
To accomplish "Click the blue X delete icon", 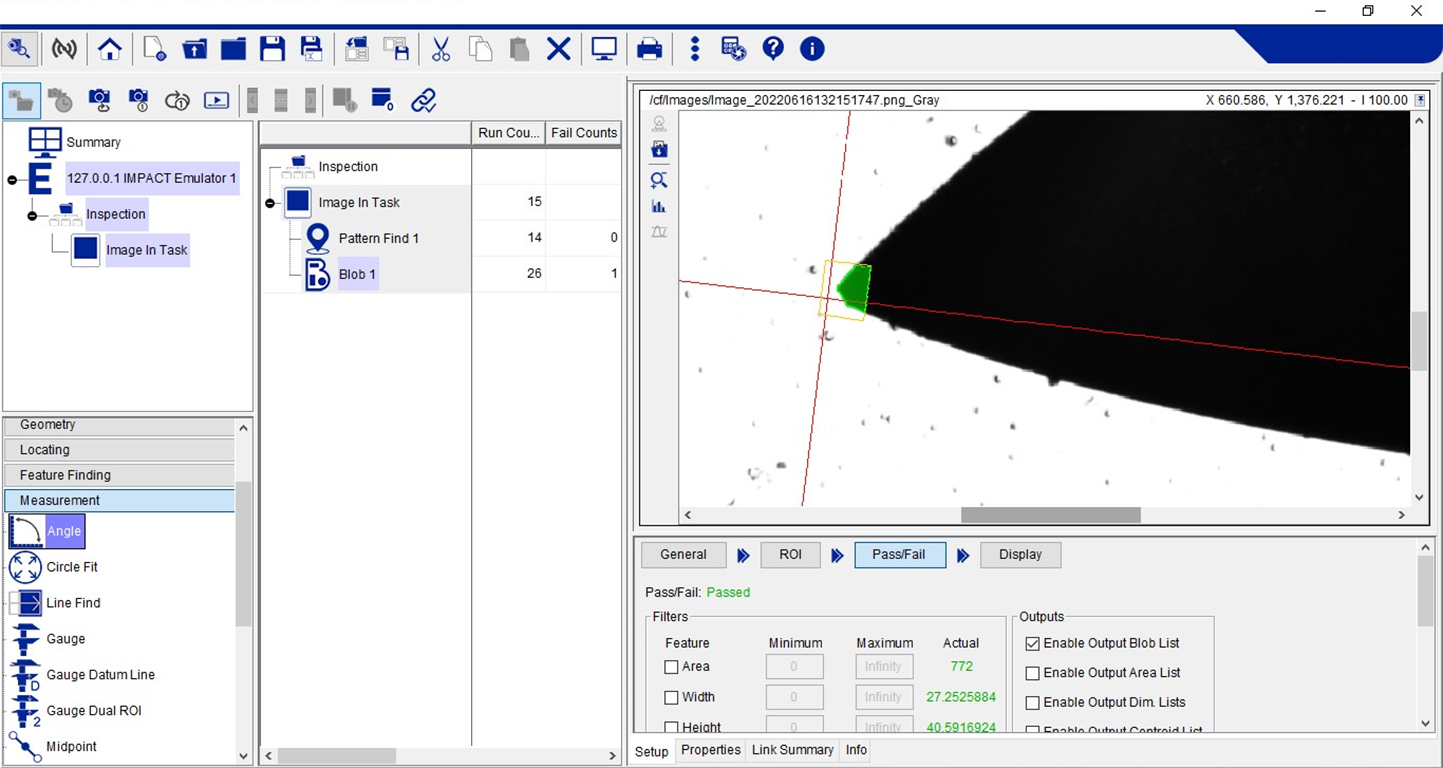I will click(x=558, y=49).
